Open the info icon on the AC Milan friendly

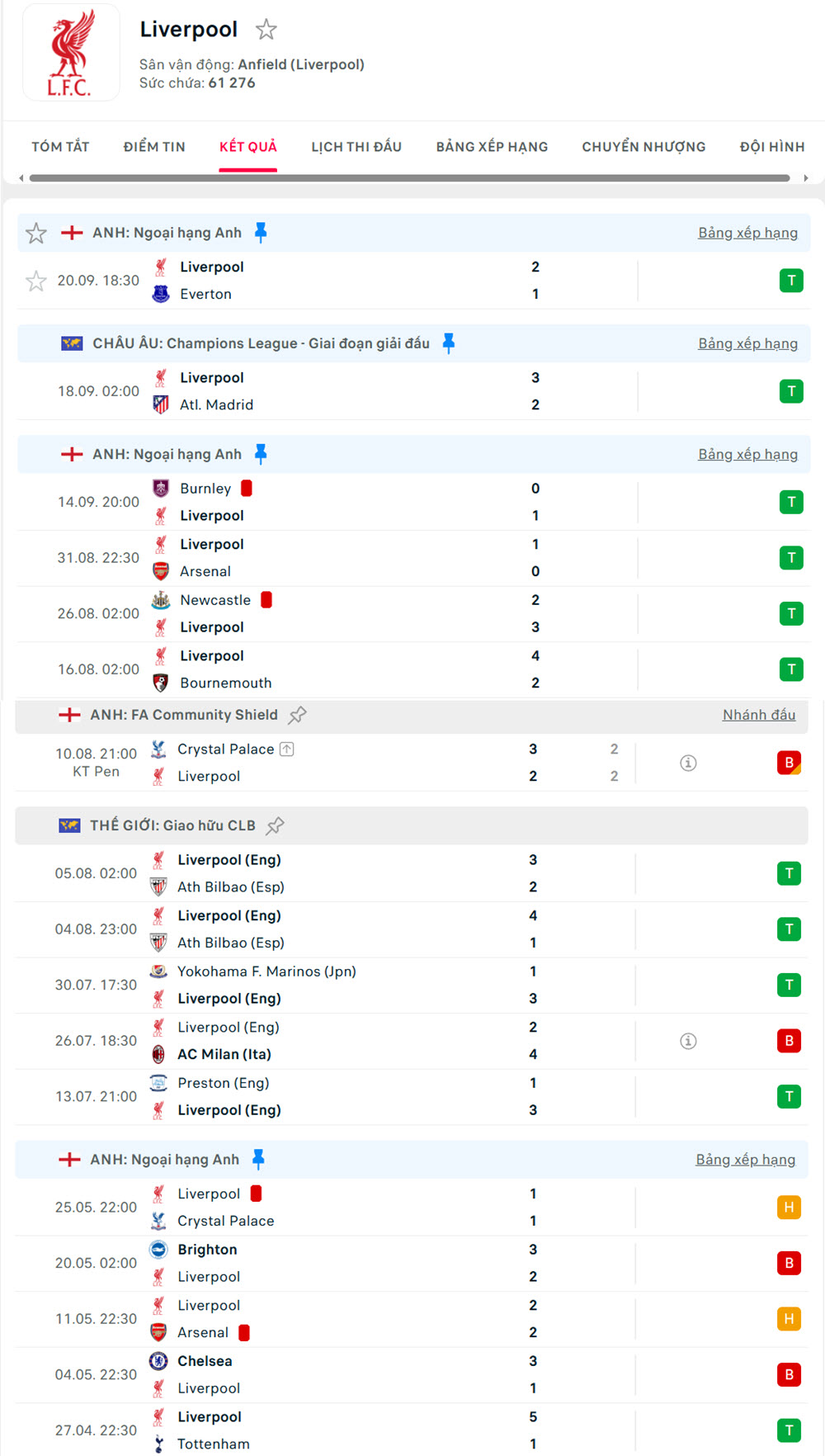click(x=689, y=1041)
